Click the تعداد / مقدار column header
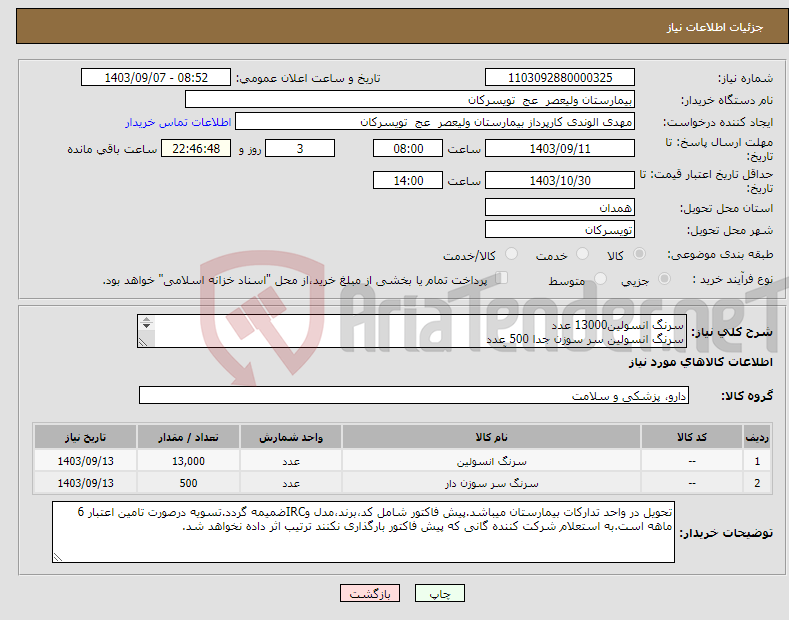 188,437
